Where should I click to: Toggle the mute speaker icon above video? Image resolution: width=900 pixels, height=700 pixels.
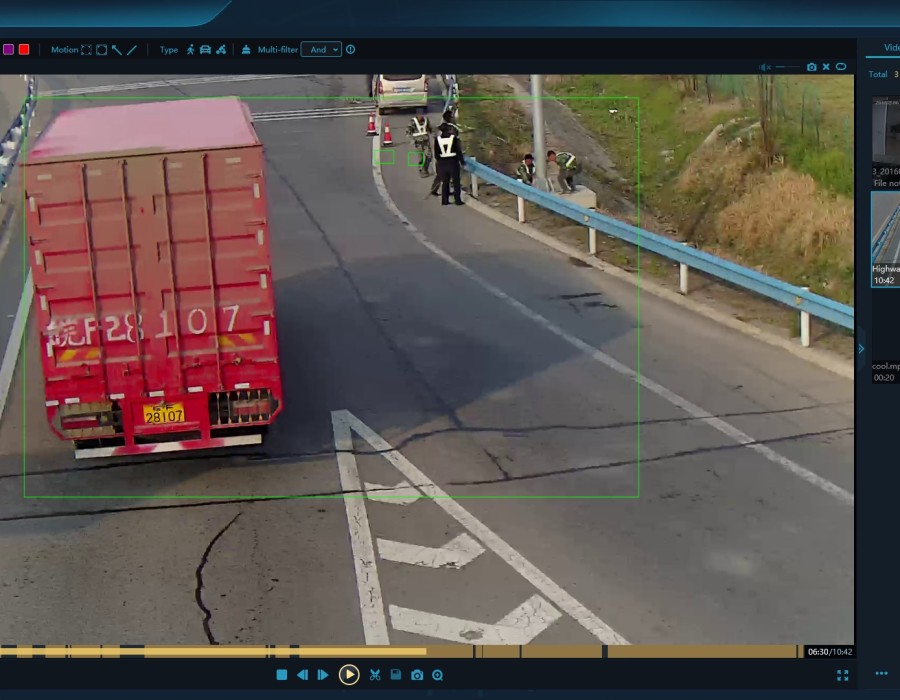pos(765,67)
